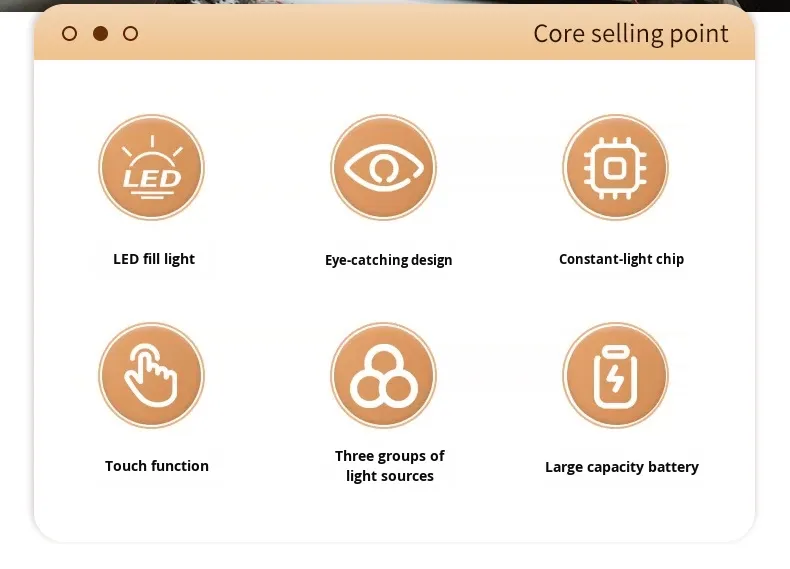Open the "Eye-catching design" label
790x569 pixels.
[x=388, y=260]
